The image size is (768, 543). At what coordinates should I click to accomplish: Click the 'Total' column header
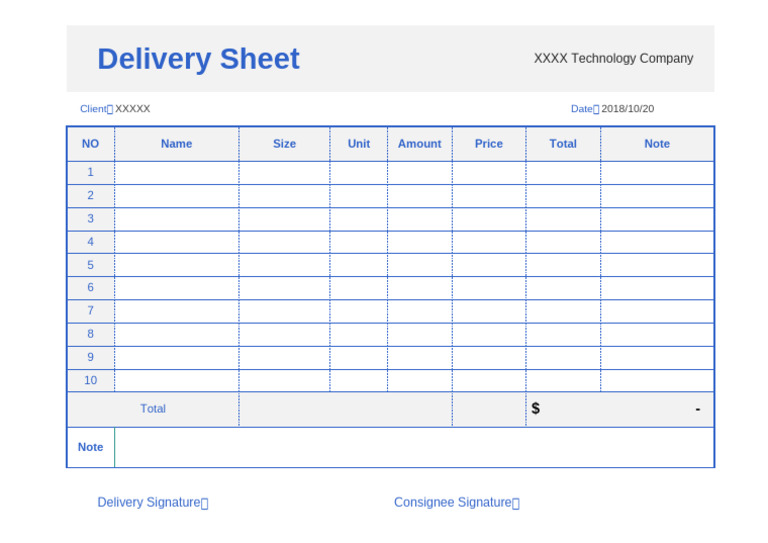pyautogui.click(x=563, y=144)
